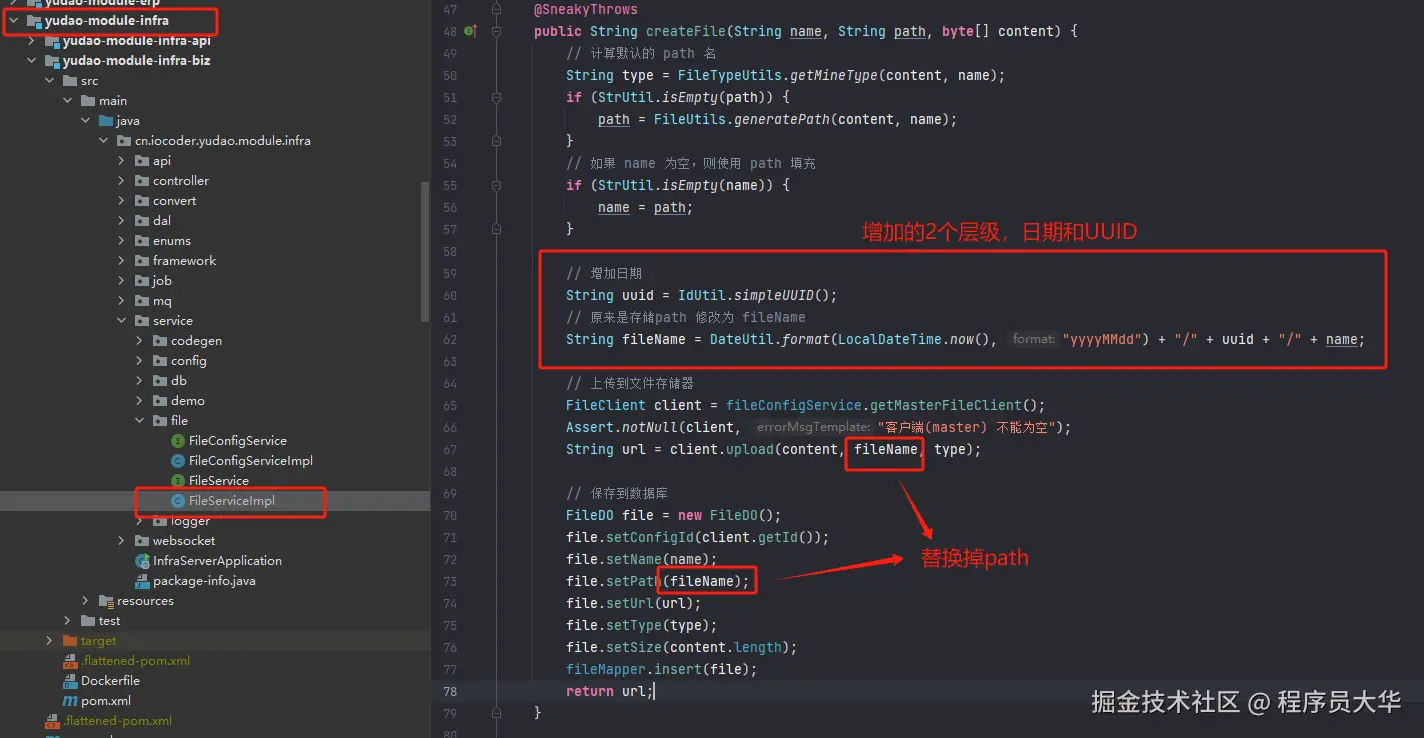Click the websocket package folder icon
The width and height of the screenshot is (1424, 738).
(x=142, y=541)
